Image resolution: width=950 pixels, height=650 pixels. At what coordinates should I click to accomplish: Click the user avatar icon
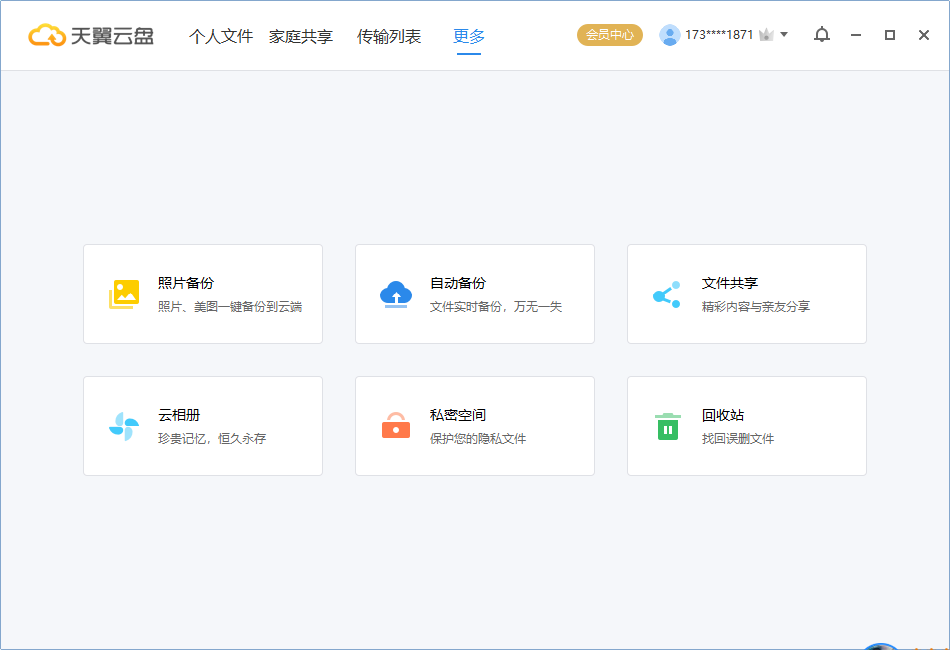[670, 35]
